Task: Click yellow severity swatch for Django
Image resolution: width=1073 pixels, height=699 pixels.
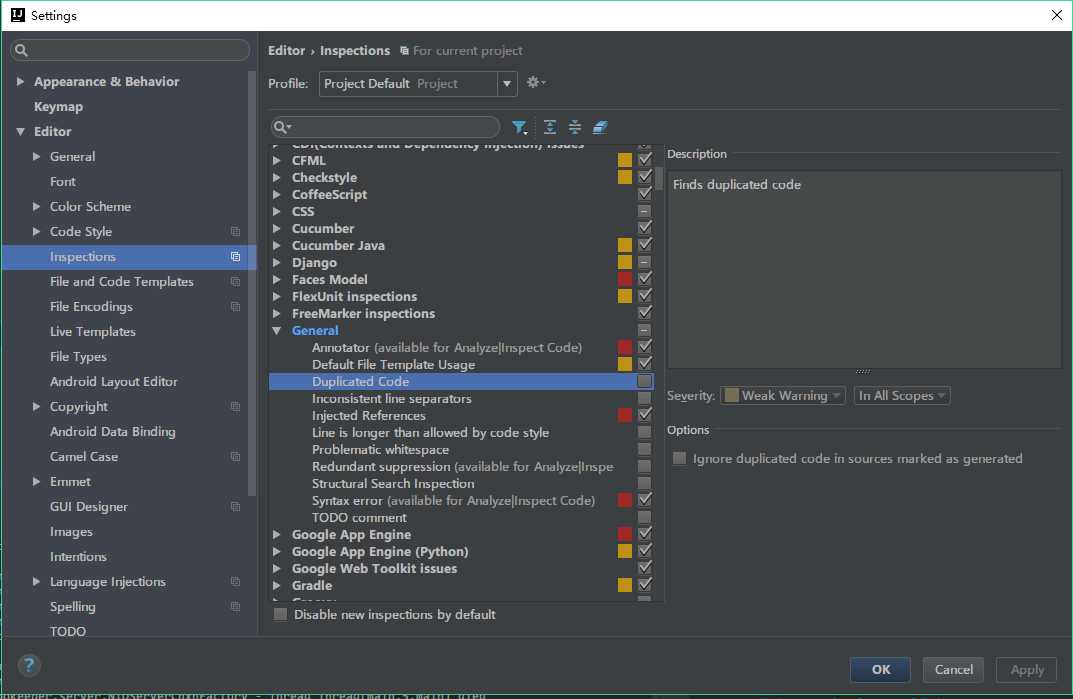Action: (x=625, y=262)
